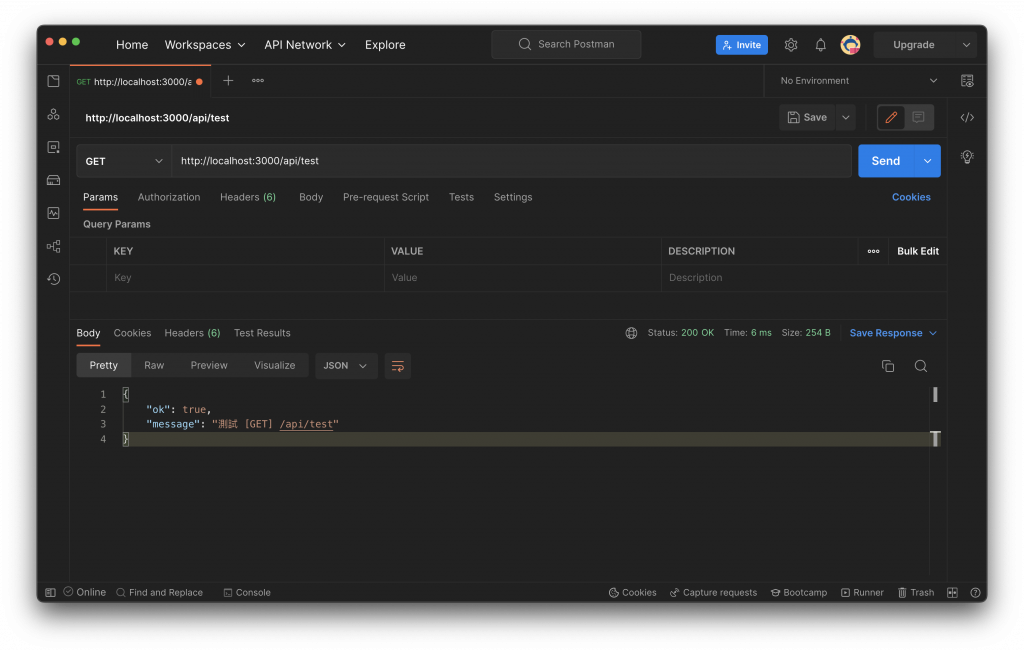Select the Visualize response view
The width and height of the screenshot is (1024, 651).
[x=274, y=366]
